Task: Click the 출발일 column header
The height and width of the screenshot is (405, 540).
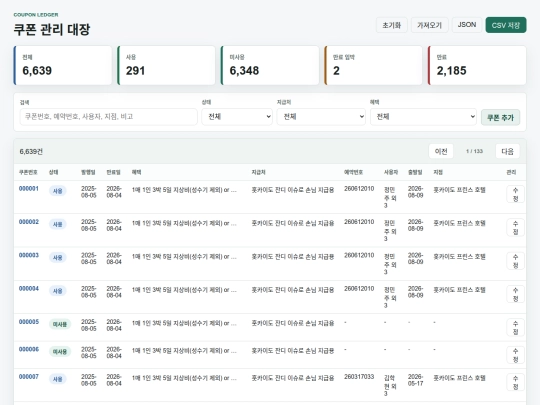Action: point(415,172)
